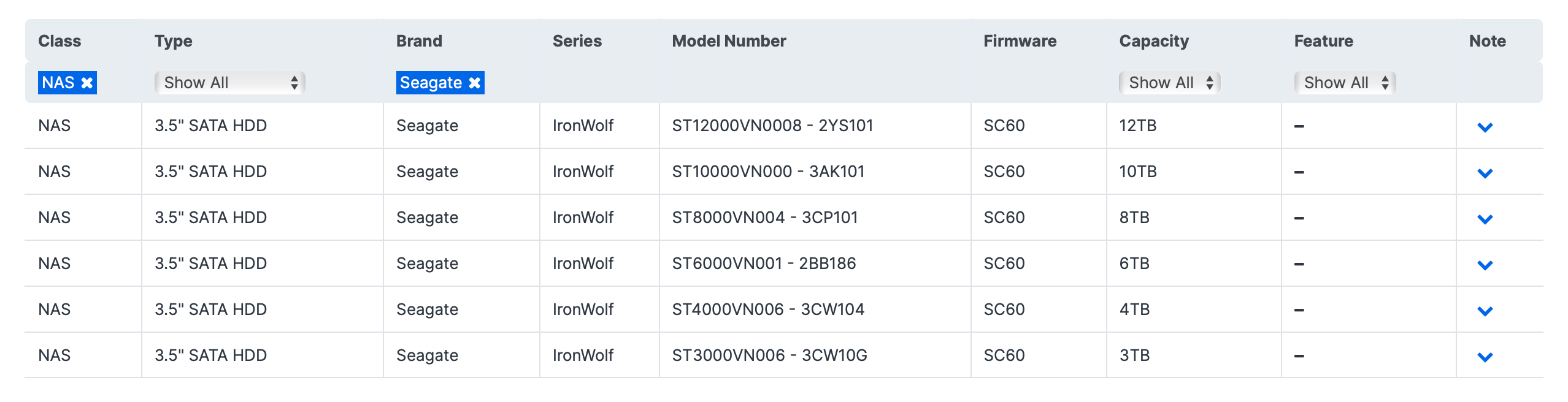Click the Class column header
1568x402 pixels.
tap(60, 41)
